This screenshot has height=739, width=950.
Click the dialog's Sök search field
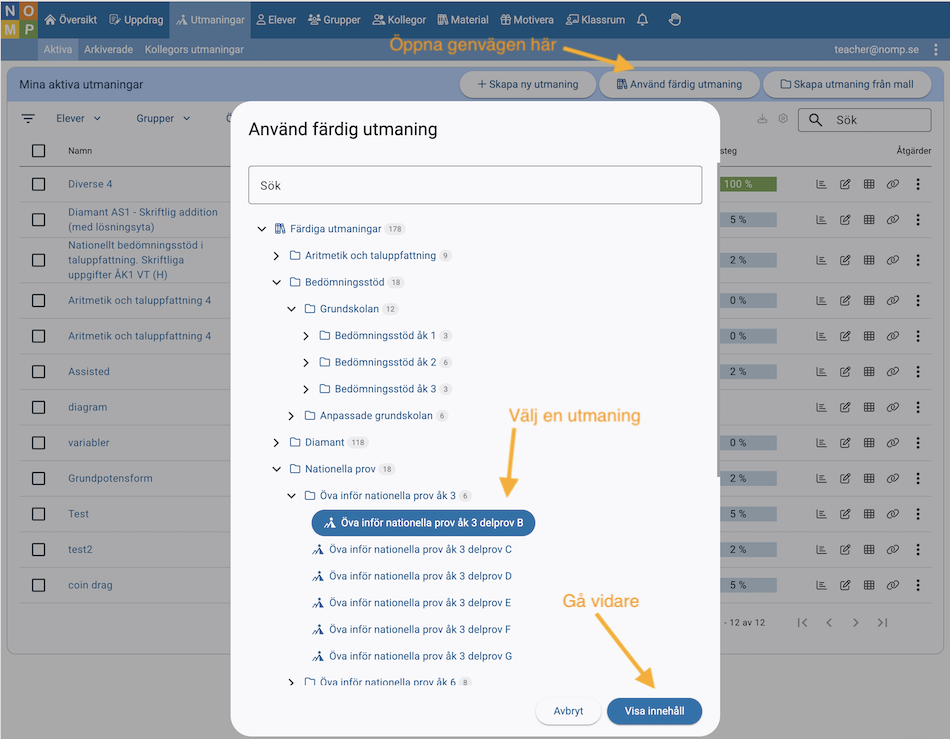(x=475, y=186)
